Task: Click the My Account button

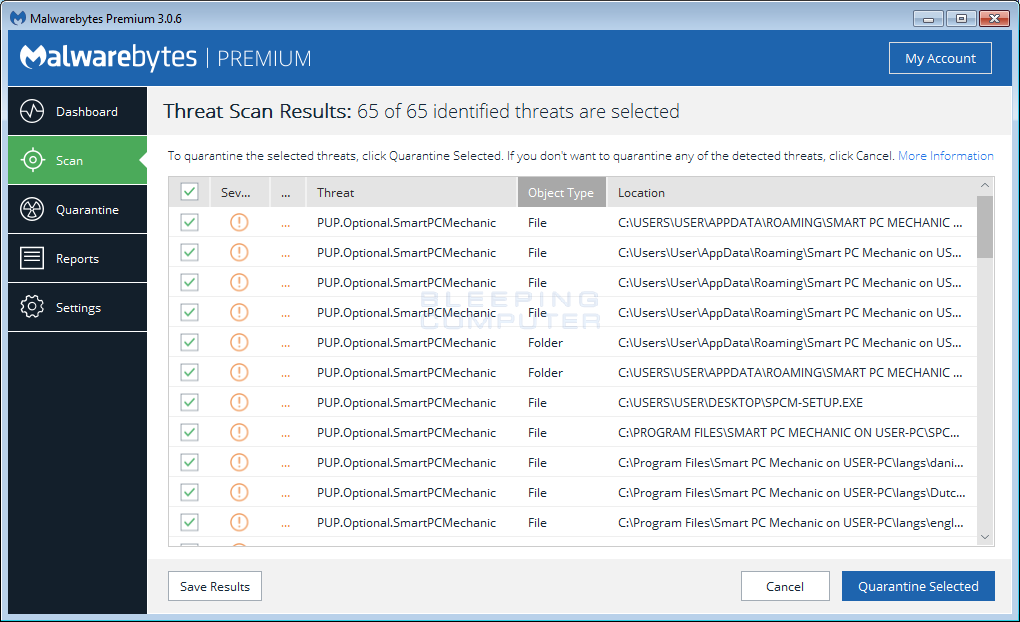Action: click(x=940, y=58)
